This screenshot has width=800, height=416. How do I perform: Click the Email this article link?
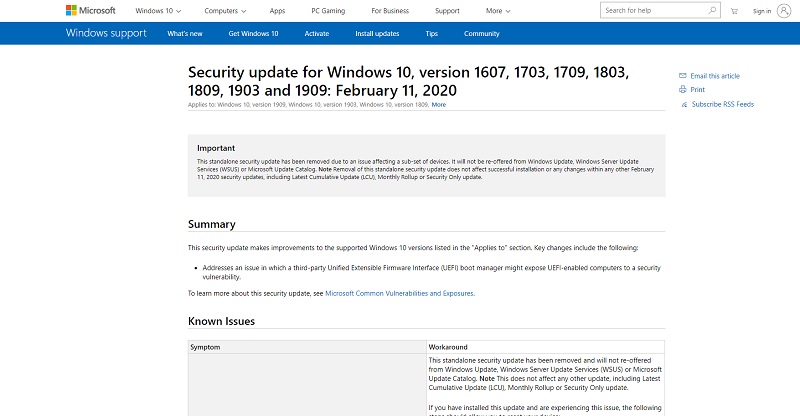coord(715,76)
